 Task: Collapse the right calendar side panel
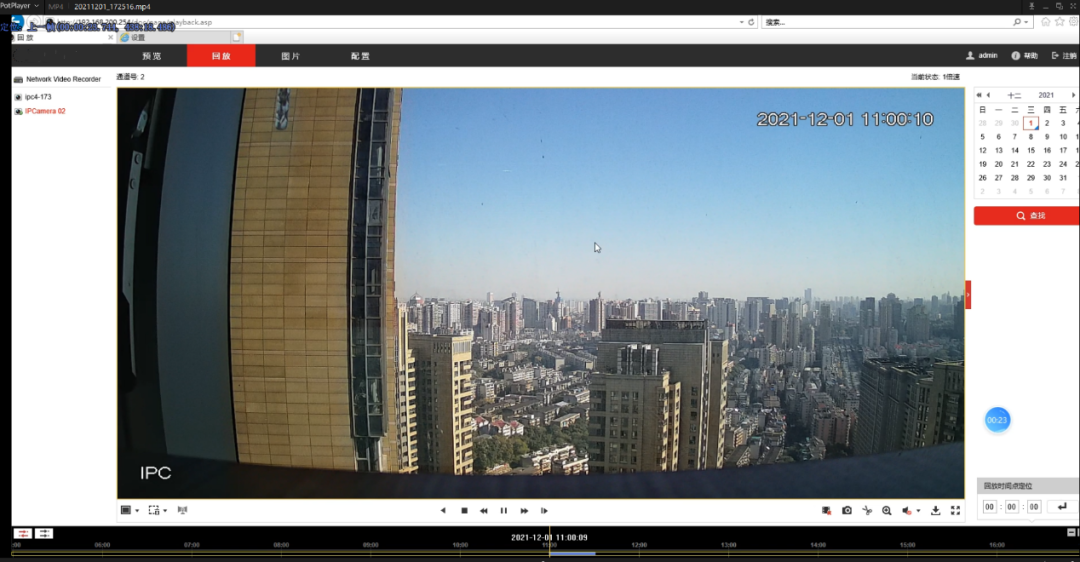[x=968, y=295]
